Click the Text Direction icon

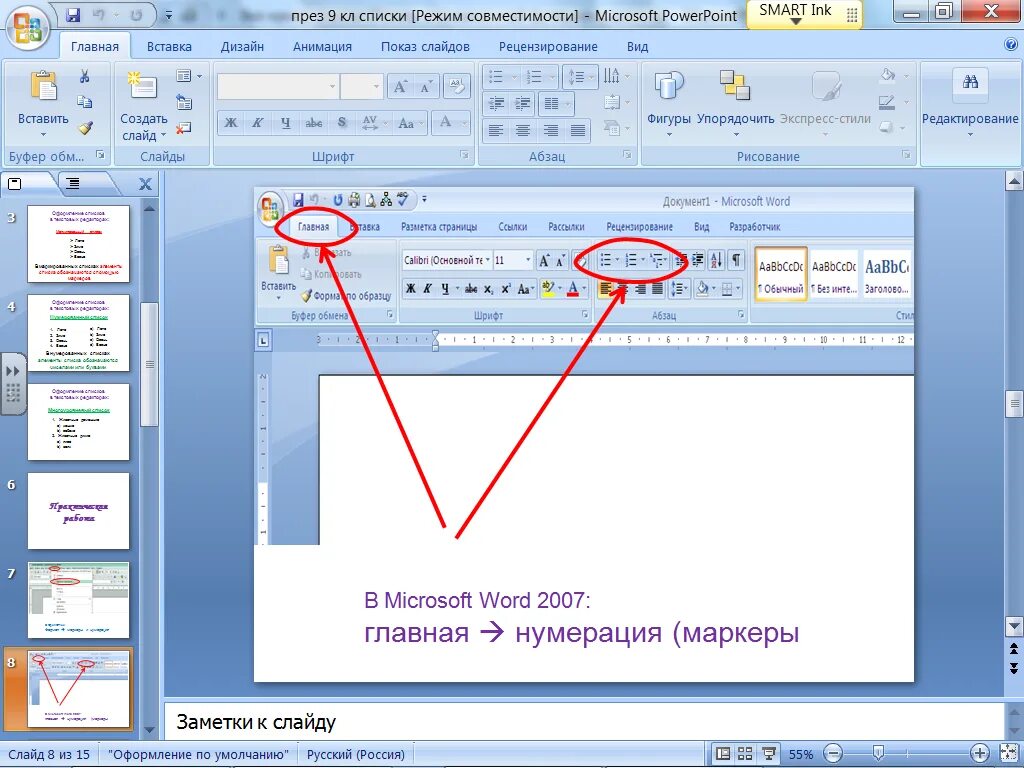click(x=611, y=76)
